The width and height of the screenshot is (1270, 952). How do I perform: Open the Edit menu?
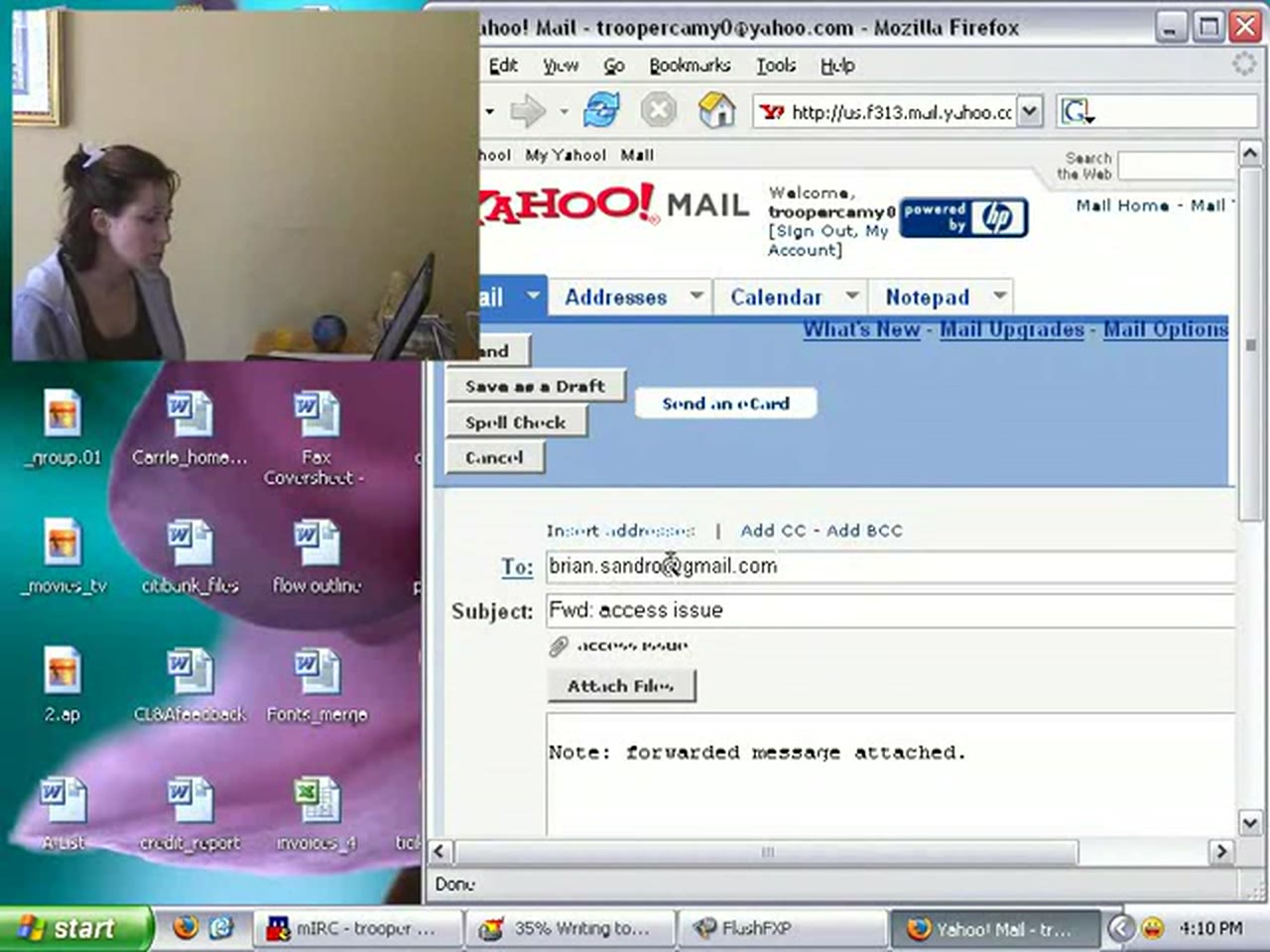pyautogui.click(x=503, y=65)
